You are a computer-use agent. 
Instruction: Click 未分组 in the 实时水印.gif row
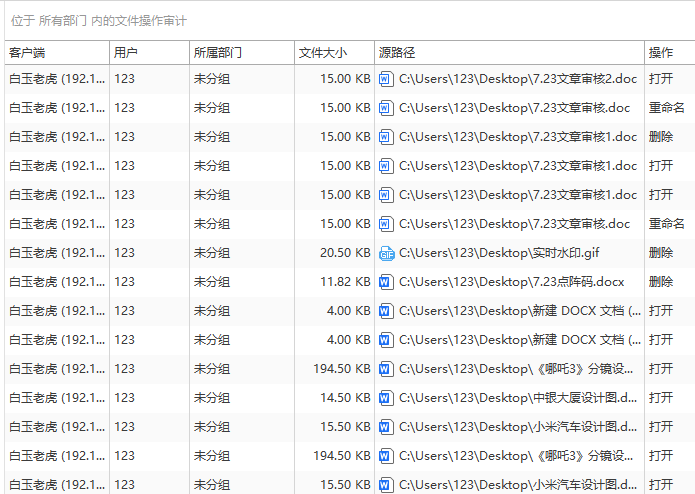tap(212, 253)
